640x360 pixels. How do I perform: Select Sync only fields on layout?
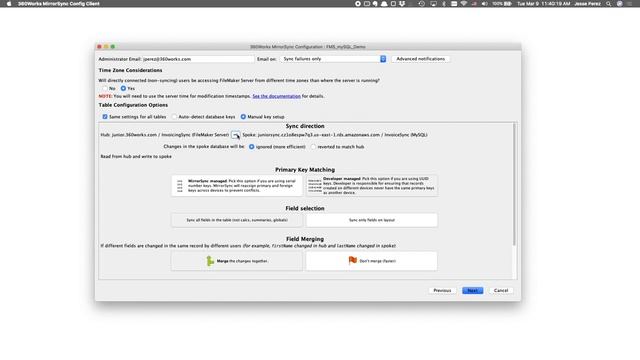(x=372, y=220)
